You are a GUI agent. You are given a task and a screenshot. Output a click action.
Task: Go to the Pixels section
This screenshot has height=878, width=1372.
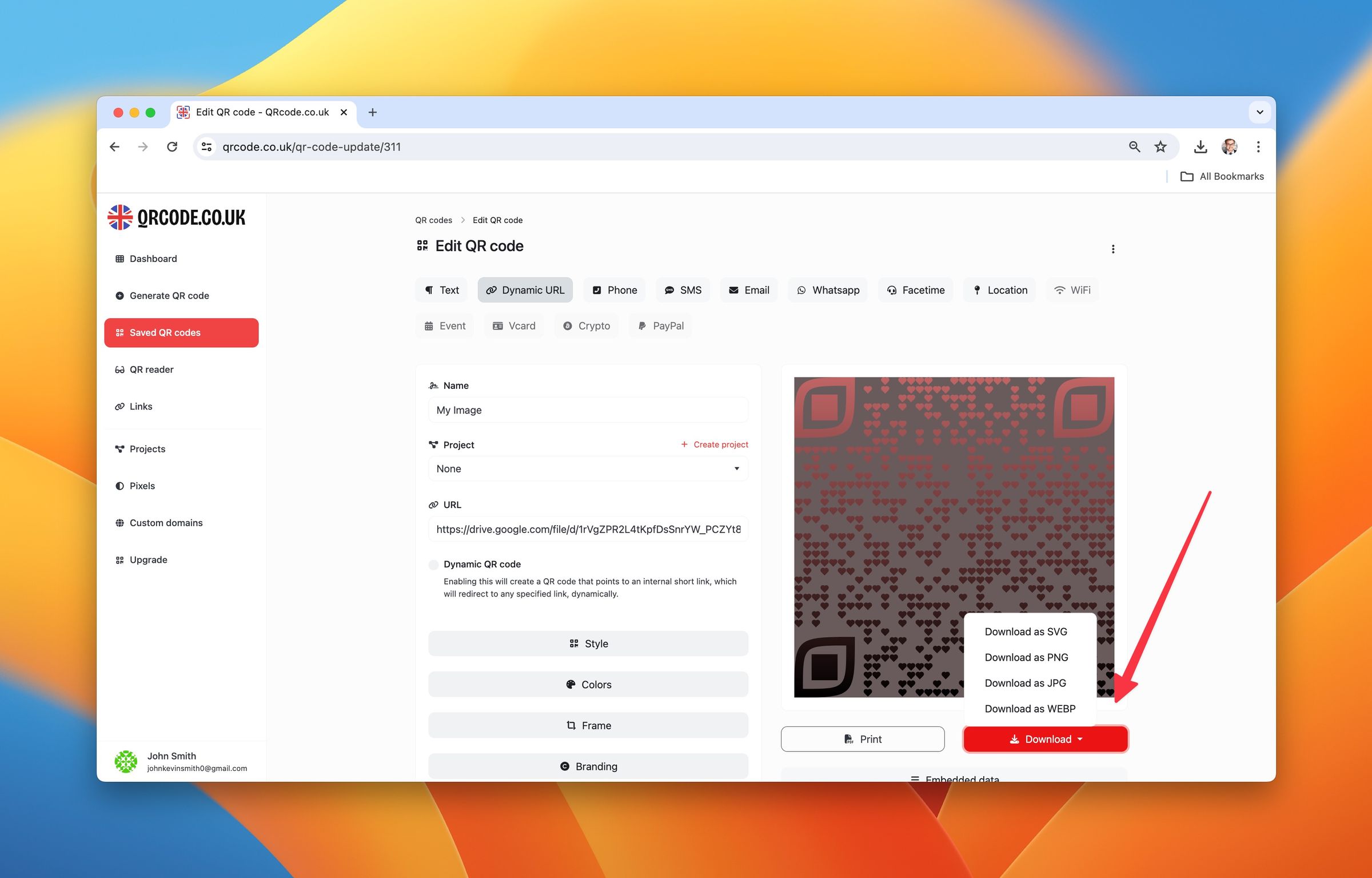(x=142, y=485)
